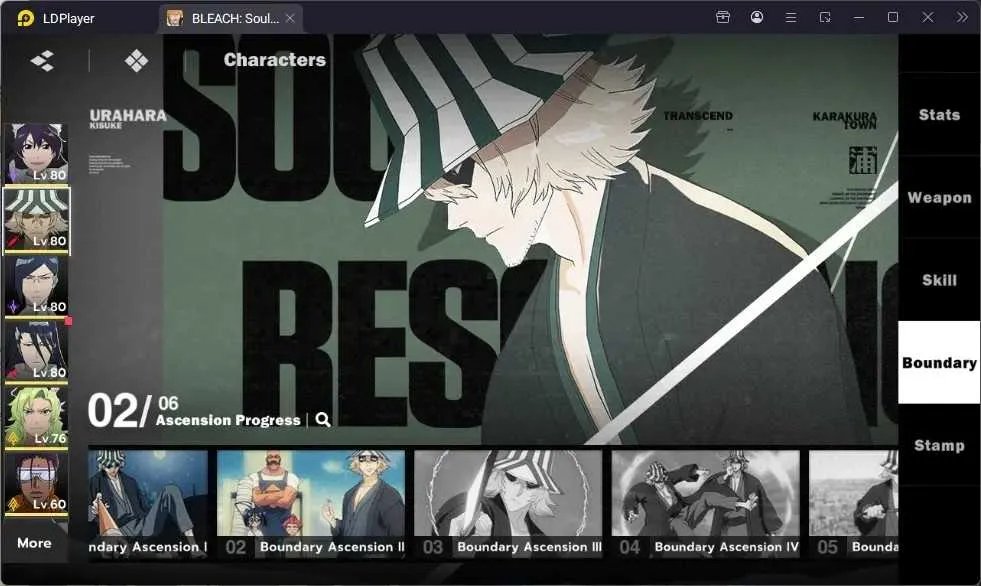Select the third Lv 80 dark-haired character portrait

[x=36, y=286]
